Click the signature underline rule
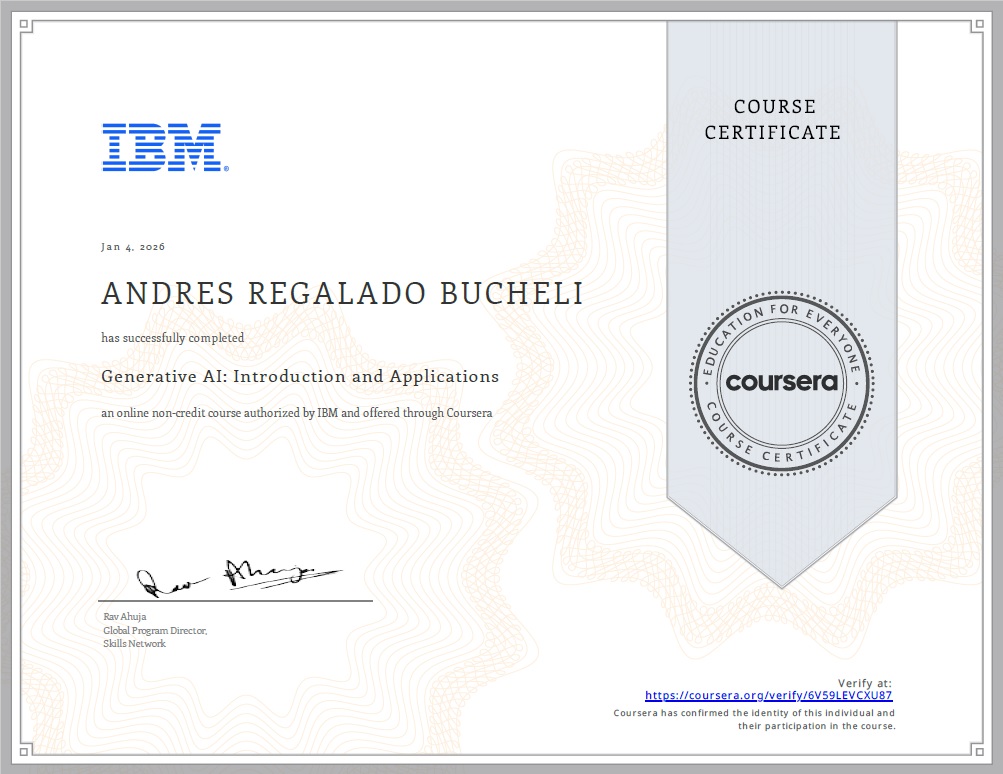This screenshot has width=1003, height=774. (237, 601)
